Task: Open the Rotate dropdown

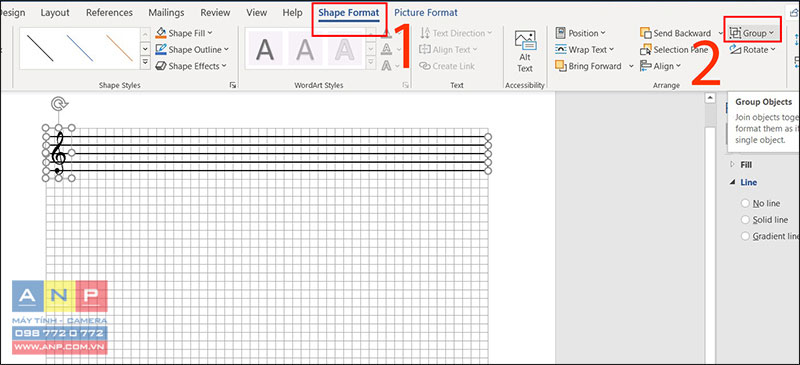Action: click(x=752, y=50)
